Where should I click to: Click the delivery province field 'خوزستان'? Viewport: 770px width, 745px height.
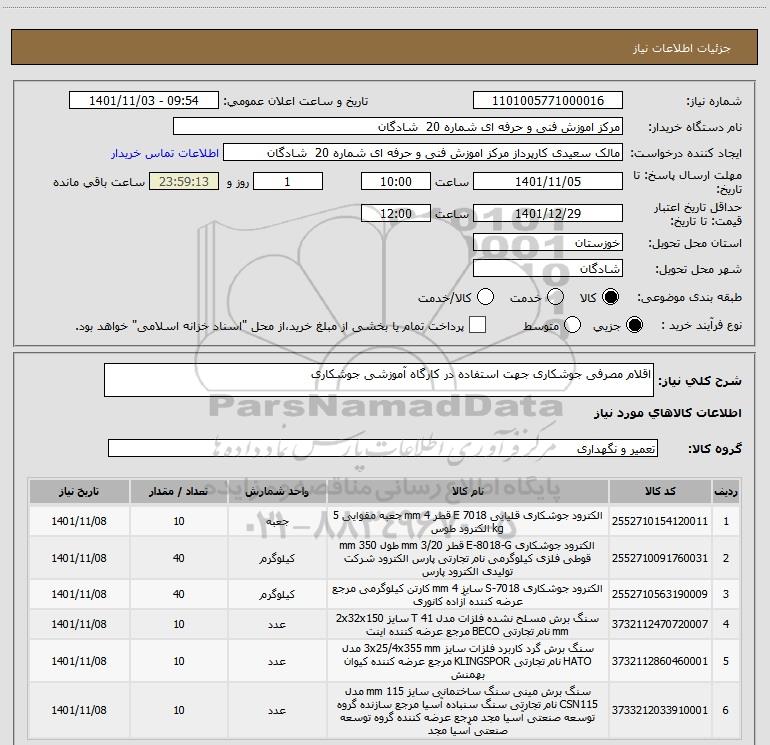tap(547, 243)
